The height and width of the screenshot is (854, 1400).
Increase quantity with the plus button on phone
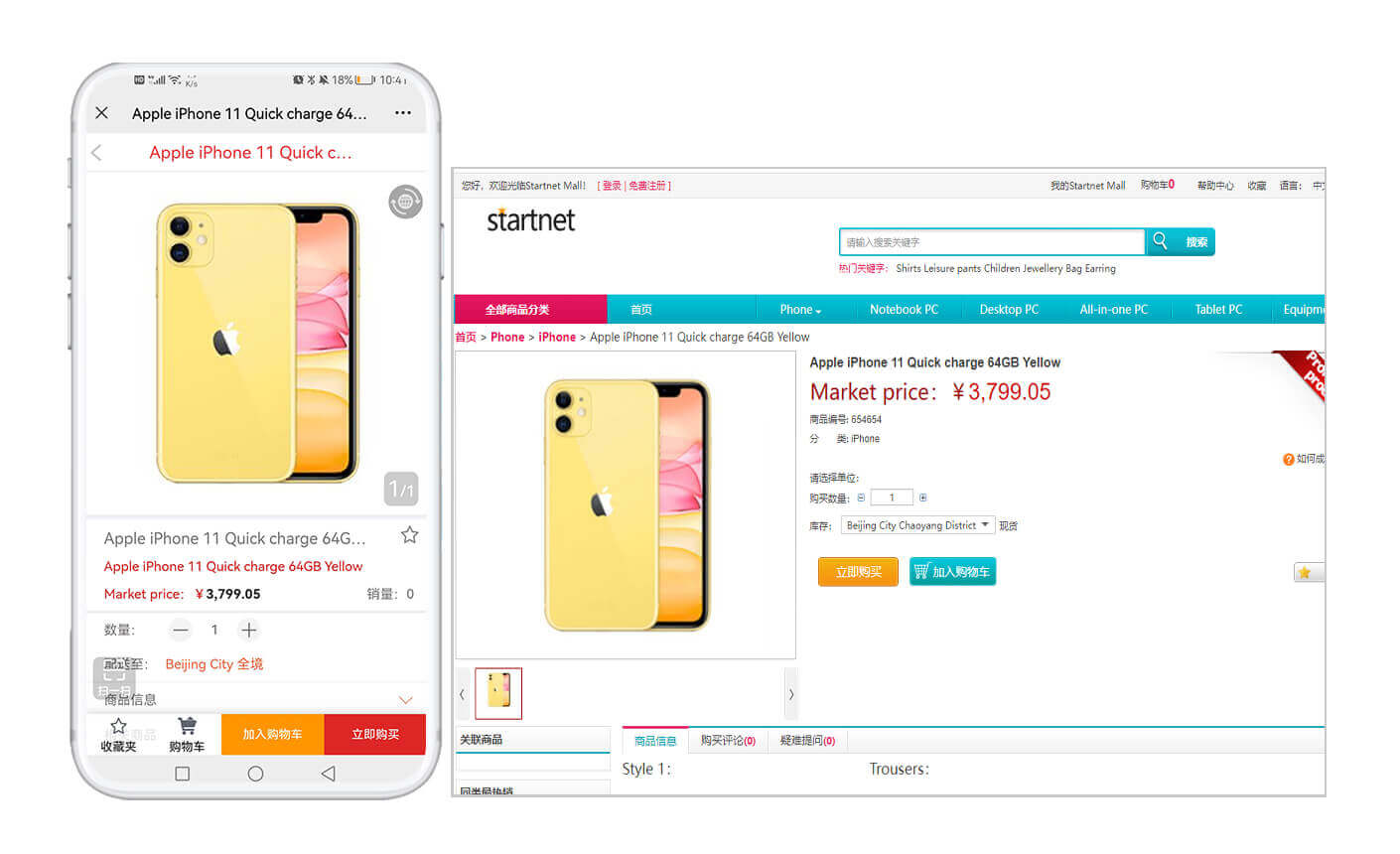(249, 630)
